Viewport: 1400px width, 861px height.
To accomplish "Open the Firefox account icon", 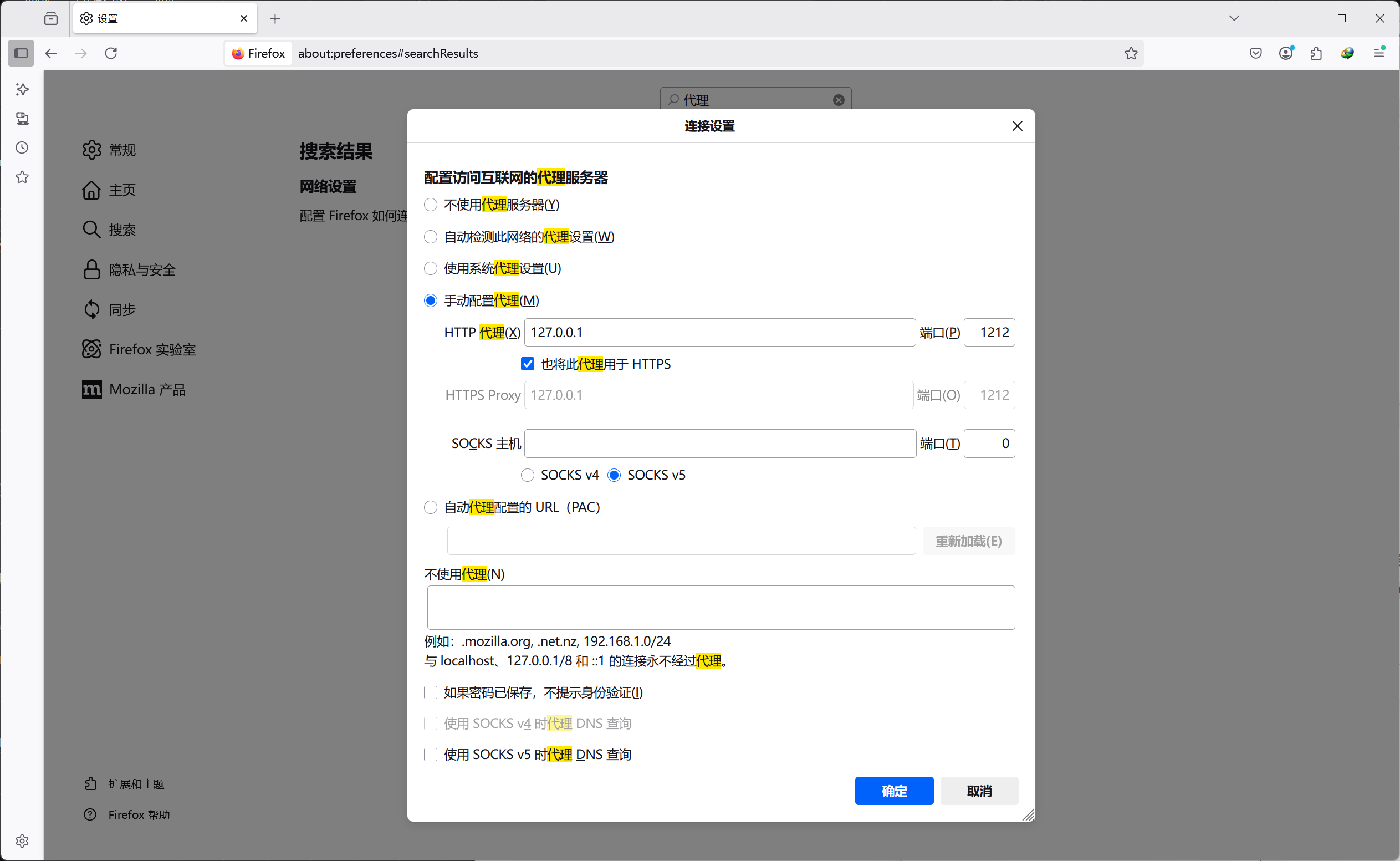I will [x=1286, y=54].
